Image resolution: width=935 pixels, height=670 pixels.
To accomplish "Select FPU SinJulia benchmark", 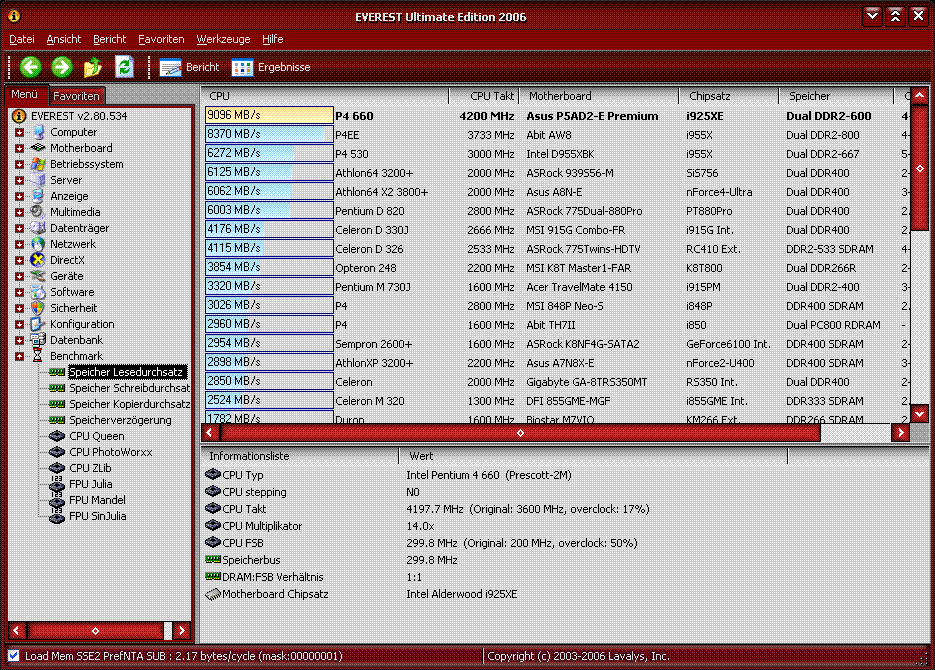I will 98,516.
